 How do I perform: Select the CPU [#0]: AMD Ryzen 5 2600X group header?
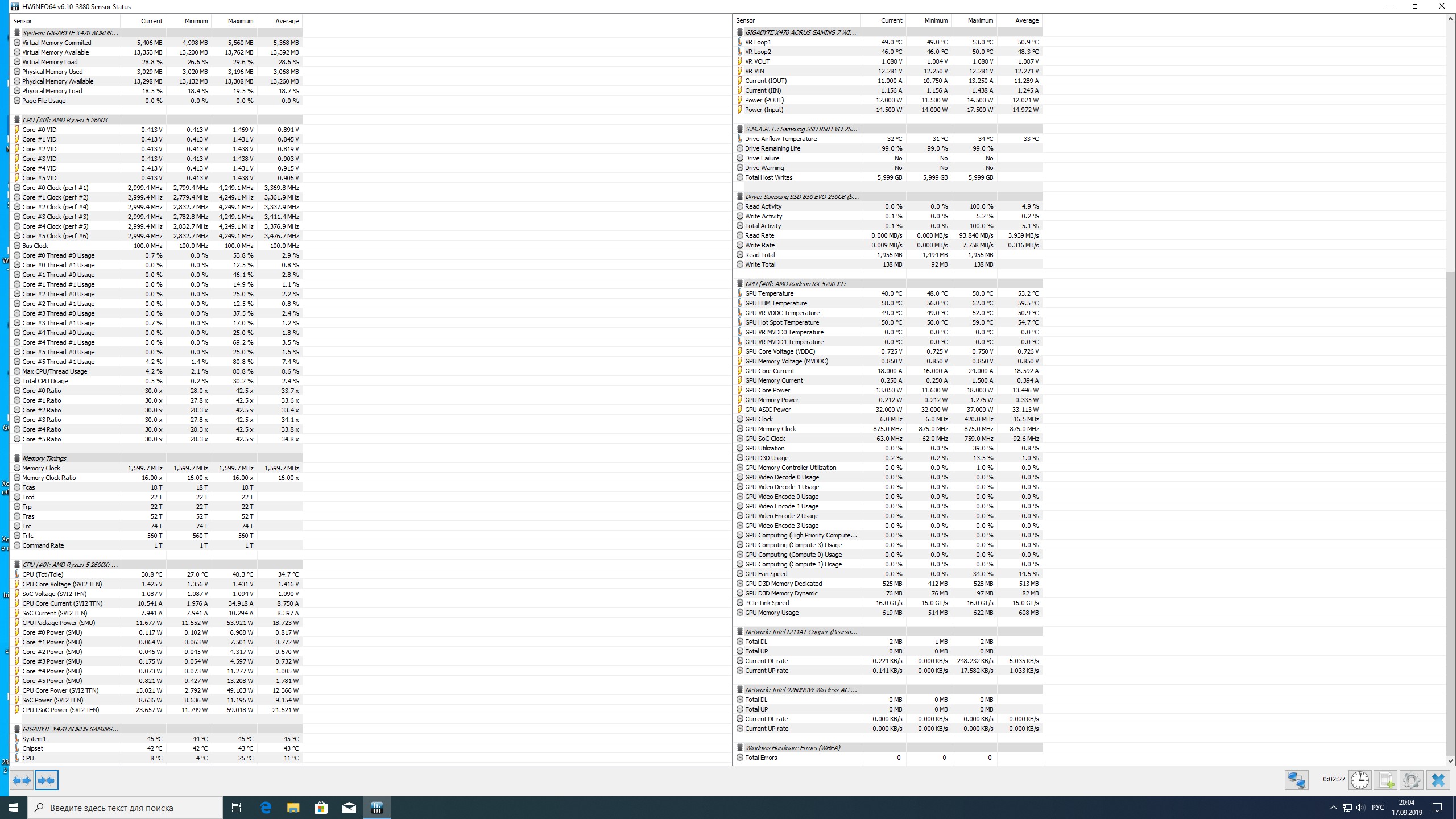pyautogui.click(x=65, y=120)
